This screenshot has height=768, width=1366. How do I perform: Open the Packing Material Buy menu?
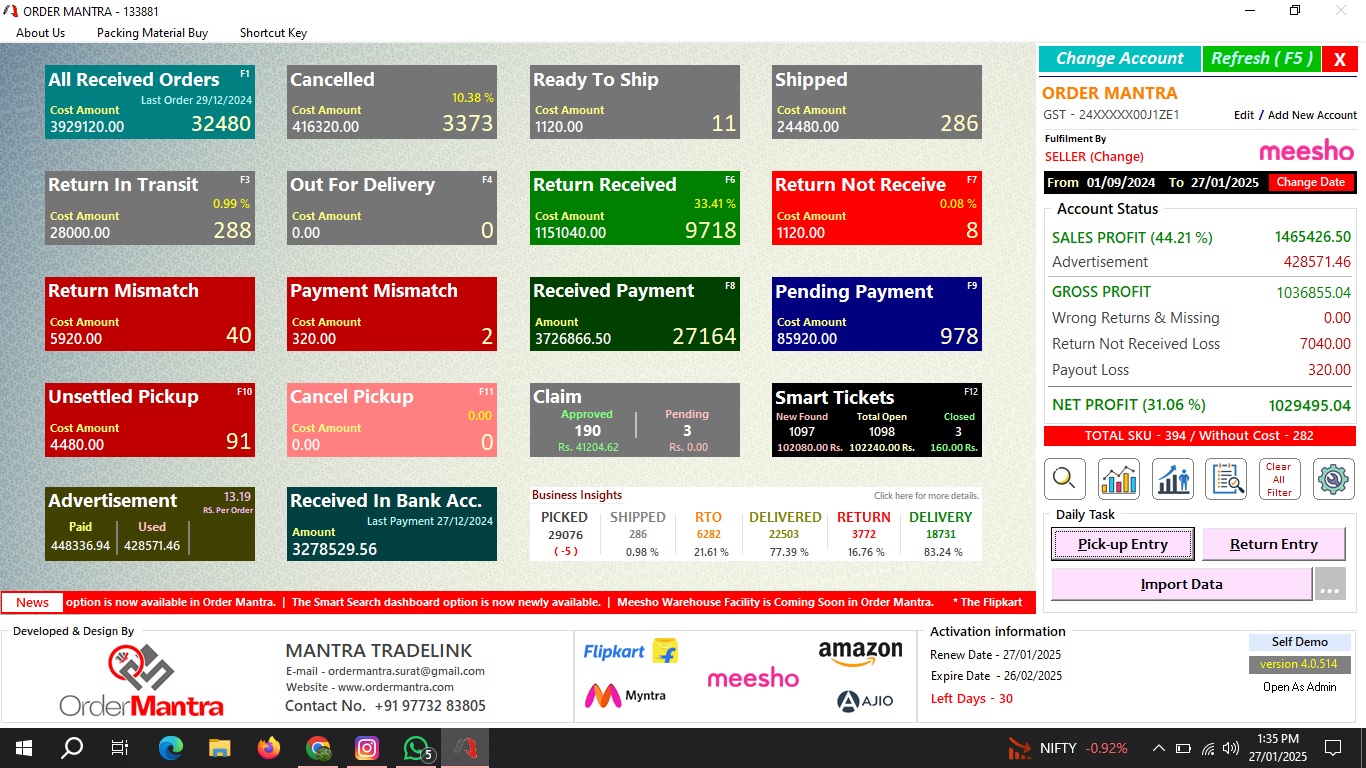click(152, 33)
